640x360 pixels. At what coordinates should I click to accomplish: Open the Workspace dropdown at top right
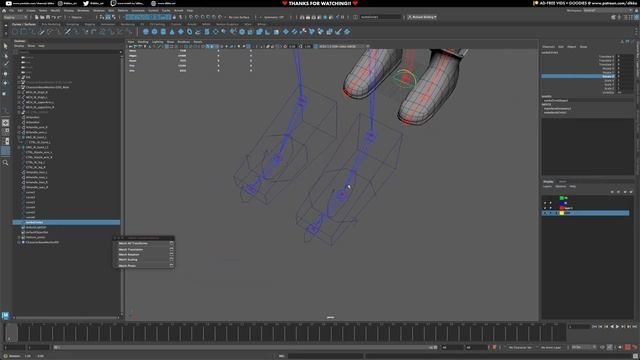[609, 10]
